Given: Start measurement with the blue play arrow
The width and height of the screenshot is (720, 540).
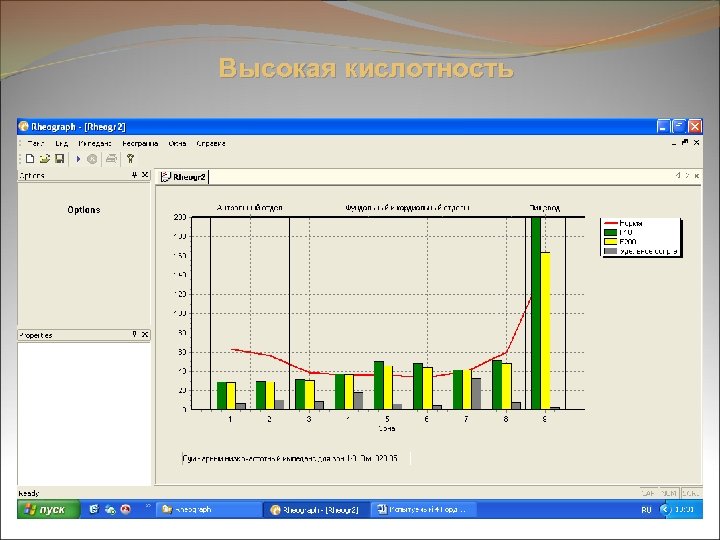Looking at the screenshot, I should point(78,159).
